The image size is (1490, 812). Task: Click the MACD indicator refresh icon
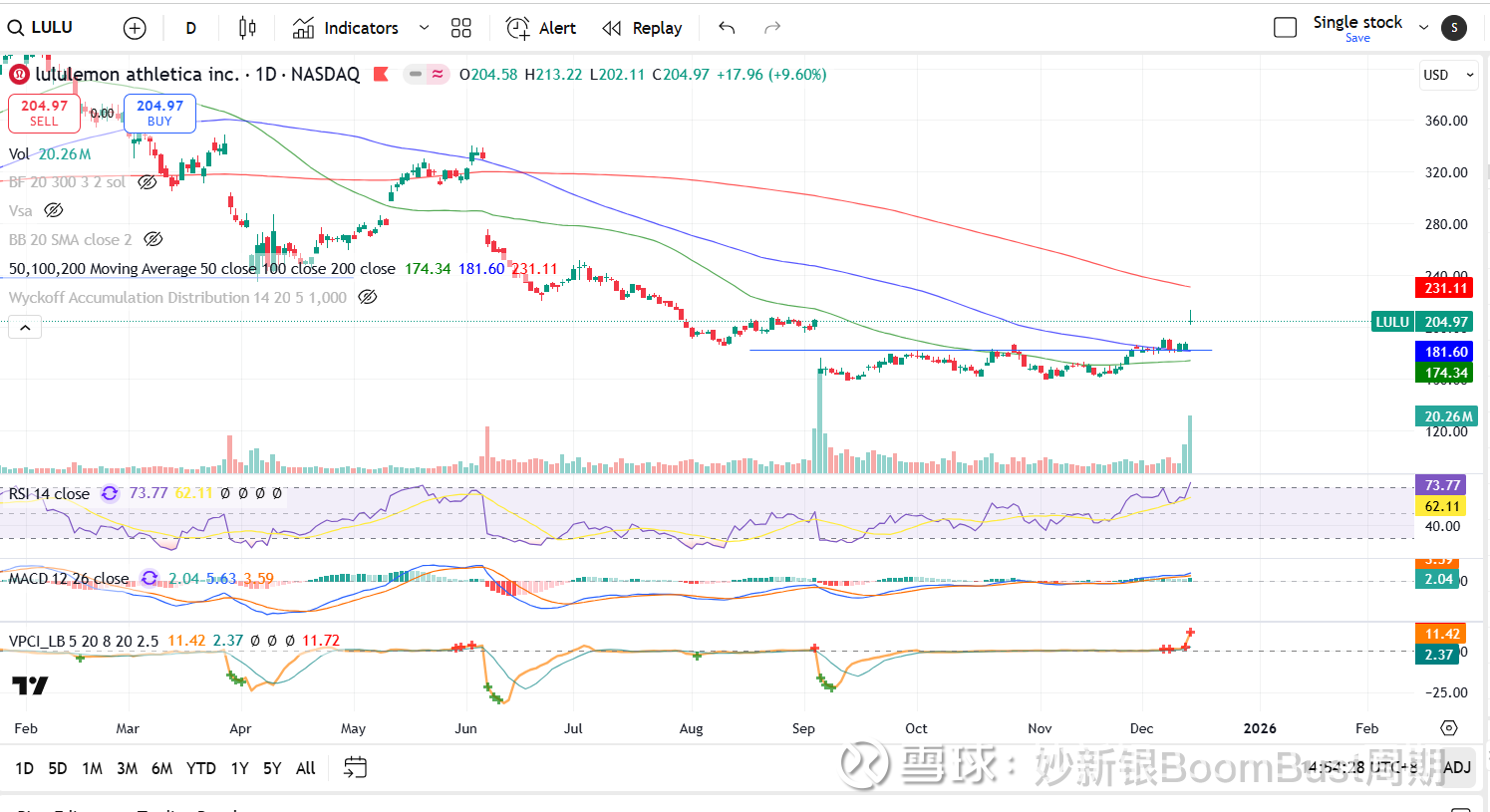tap(149, 579)
